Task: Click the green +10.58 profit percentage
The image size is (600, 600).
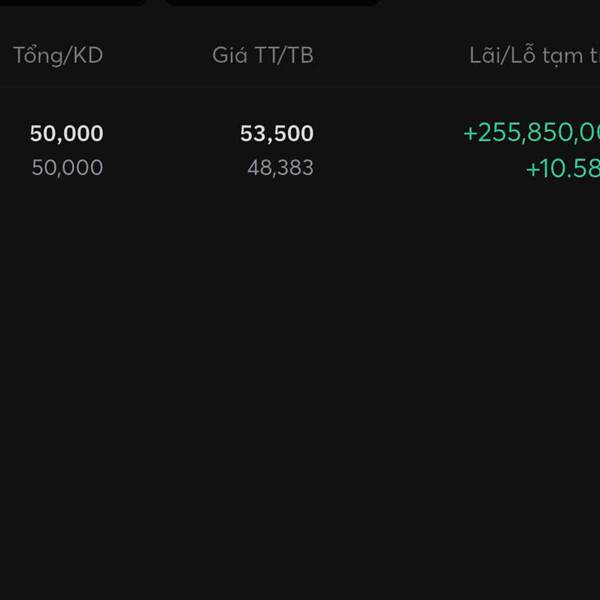Action: point(562,168)
